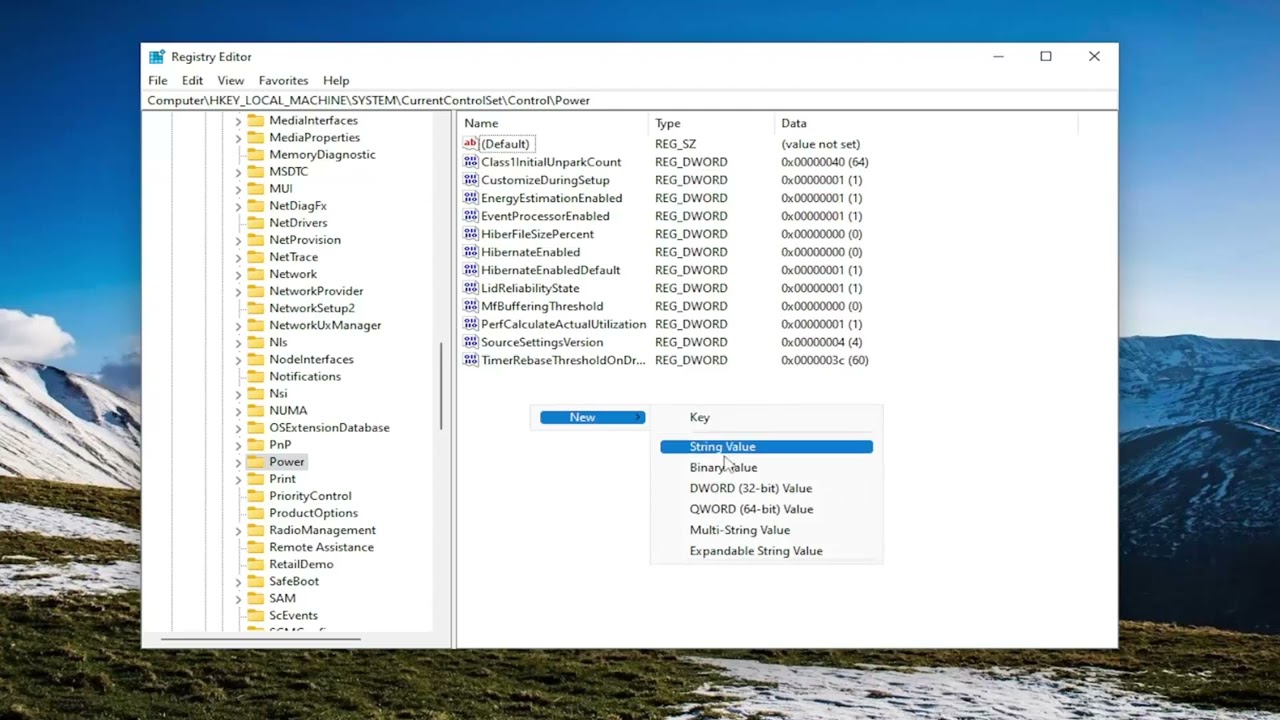Select the NodeInterfaces tree item
The width and height of the screenshot is (1280, 720).
[311, 359]
